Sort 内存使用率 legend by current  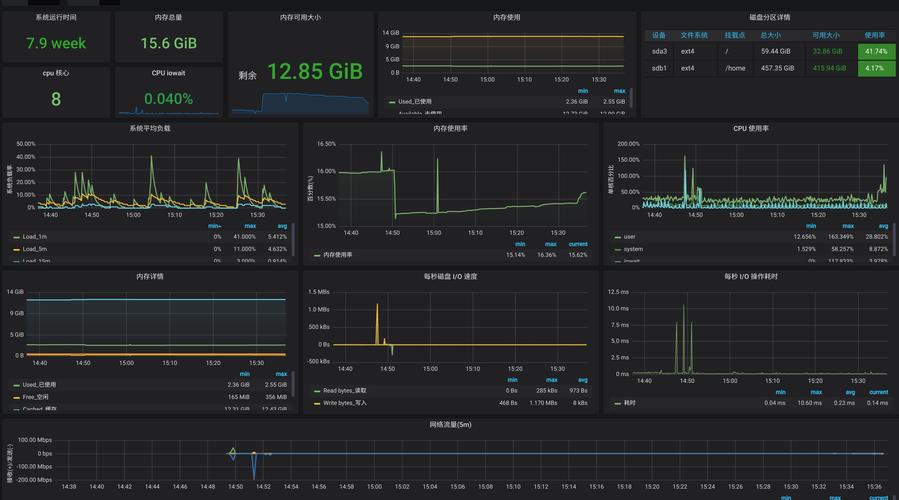(578, 245)
